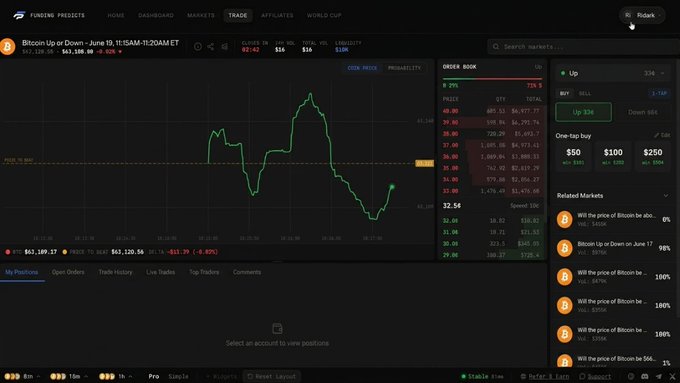
Task: Open the Dashboard nav item
Action: pyautogui.click(x=156, y=15)
